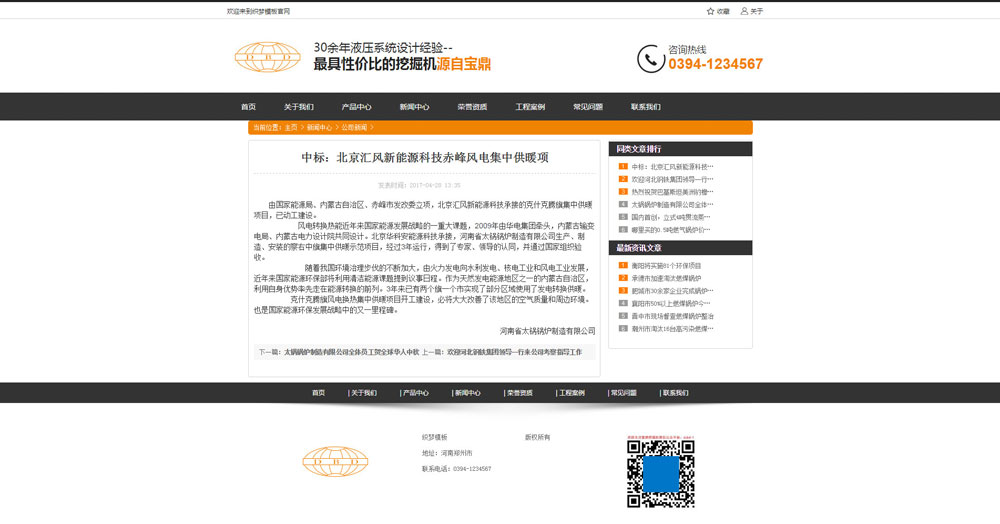1000x524 pixels.
Task: Open ranked article 欢迎河北钢铁集团领导一行…
Action: tap(672, 179)
